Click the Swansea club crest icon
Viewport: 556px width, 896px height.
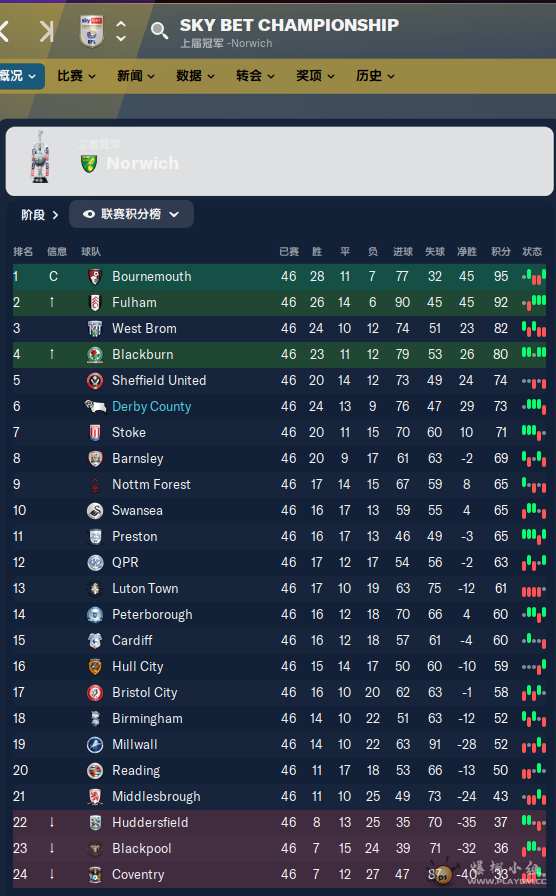[95, 511]
